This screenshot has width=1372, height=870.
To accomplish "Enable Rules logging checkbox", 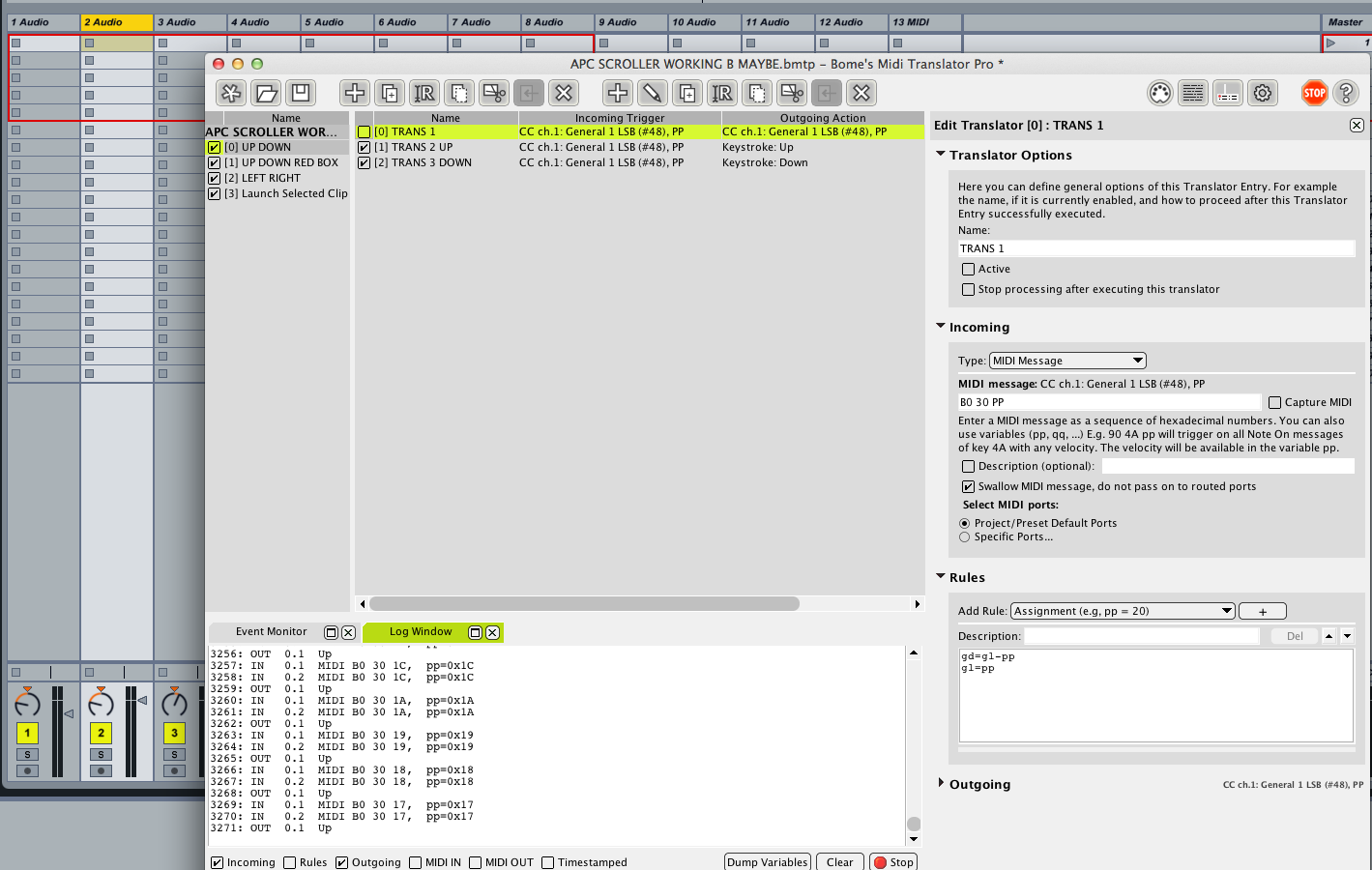I will [289, 862].
